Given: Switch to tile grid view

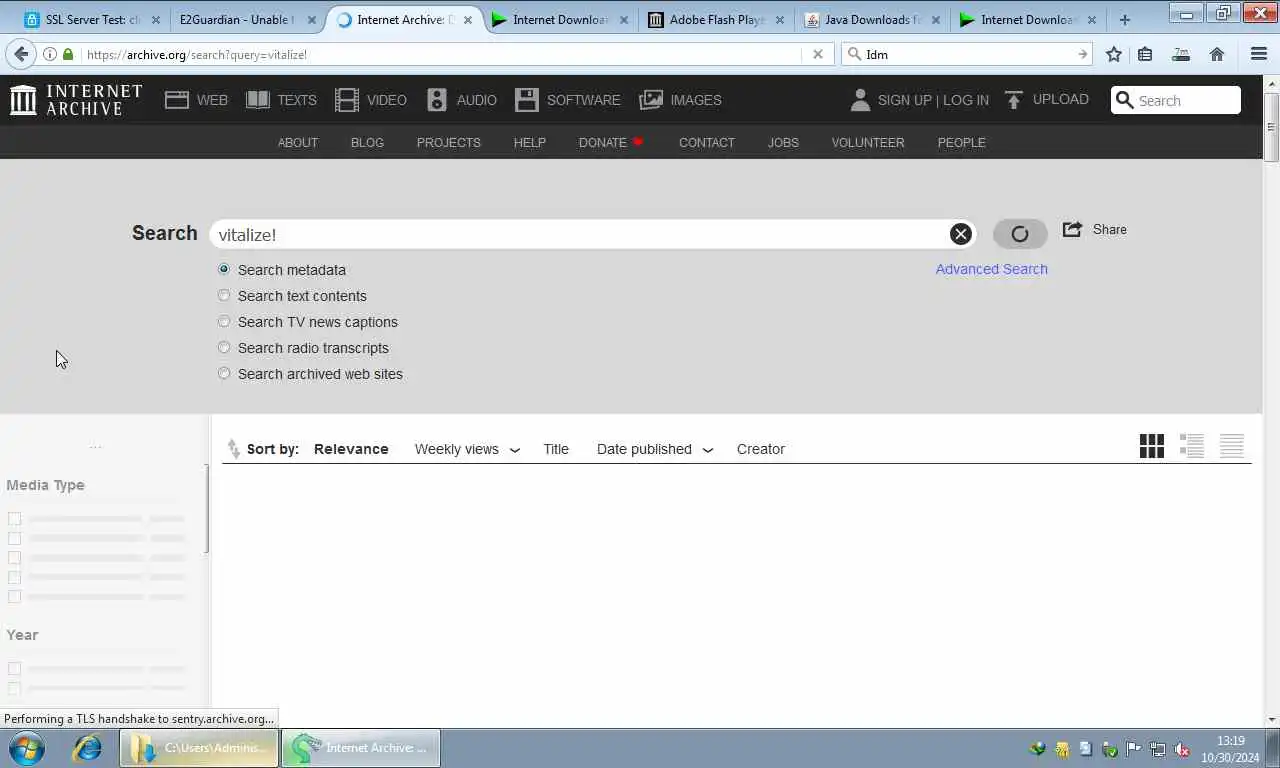Looking at the screenshot, I should pos(1152,446).
